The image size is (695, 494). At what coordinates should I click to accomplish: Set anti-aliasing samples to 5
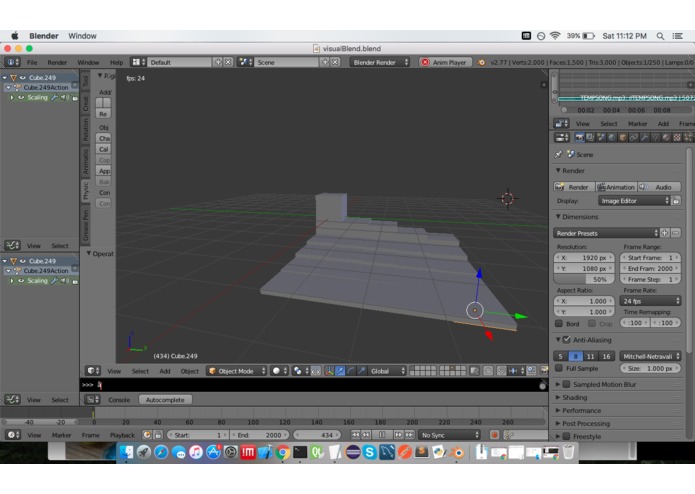click(x=560, y=356)
